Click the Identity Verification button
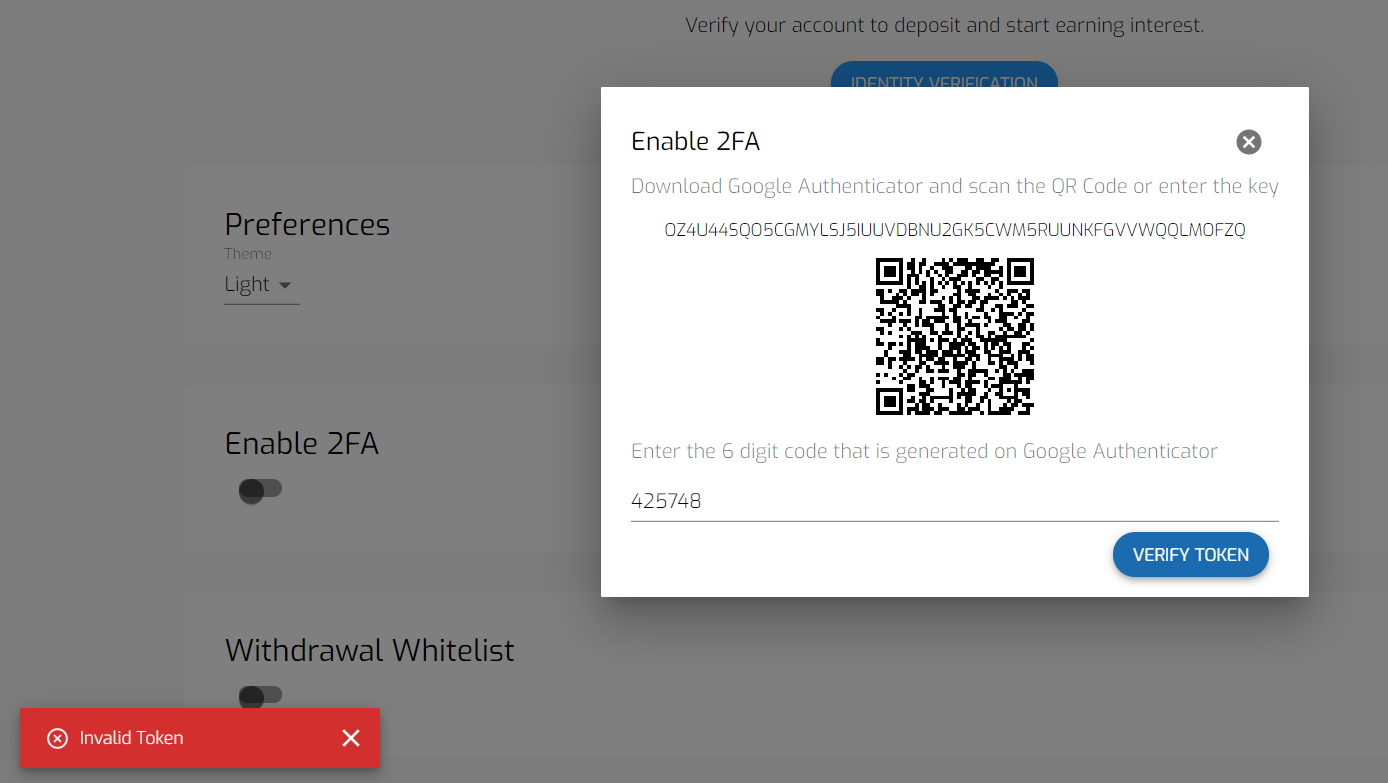This screenshot has width=1388, height=783. pos(944,76)
